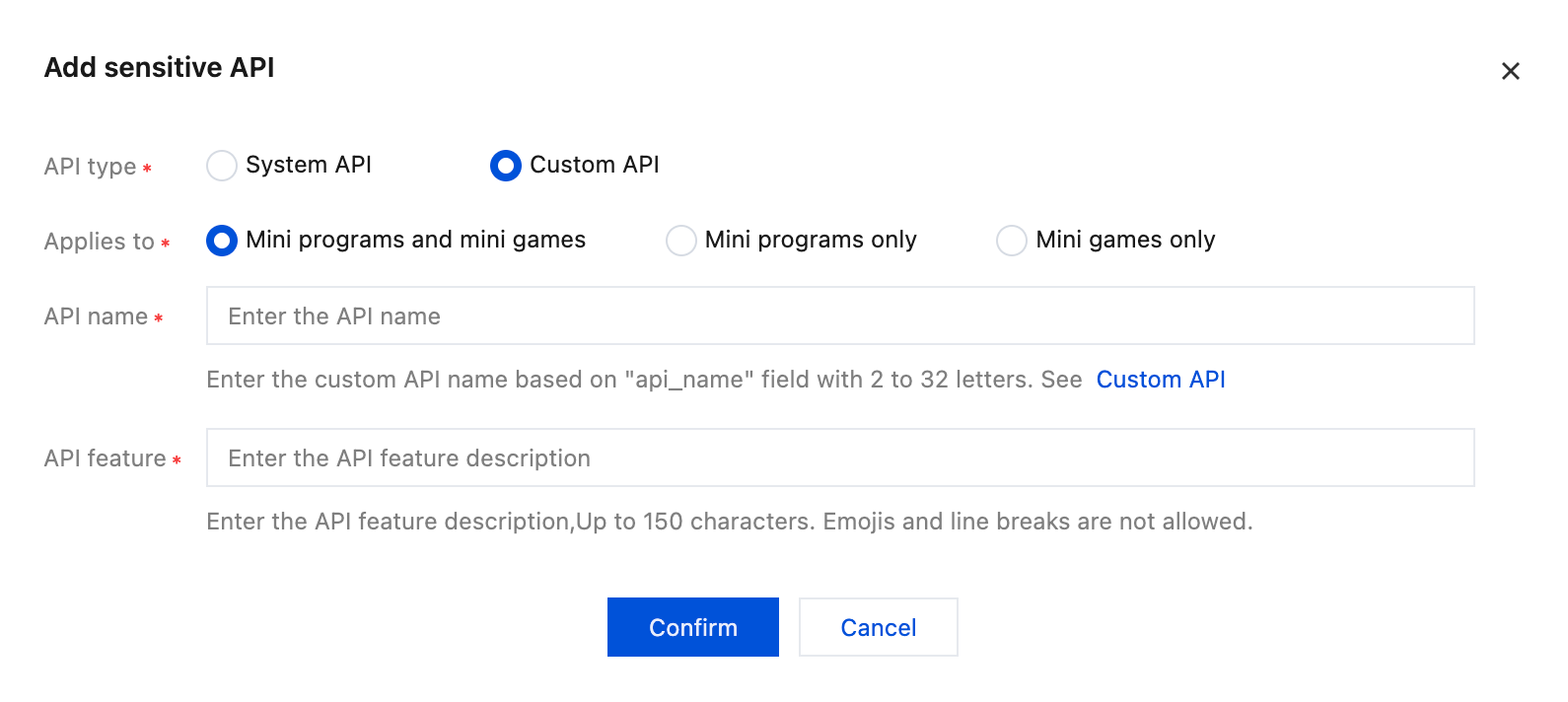Click the api_name helper text under API name

pyautogui.click(x=643, y=380)
